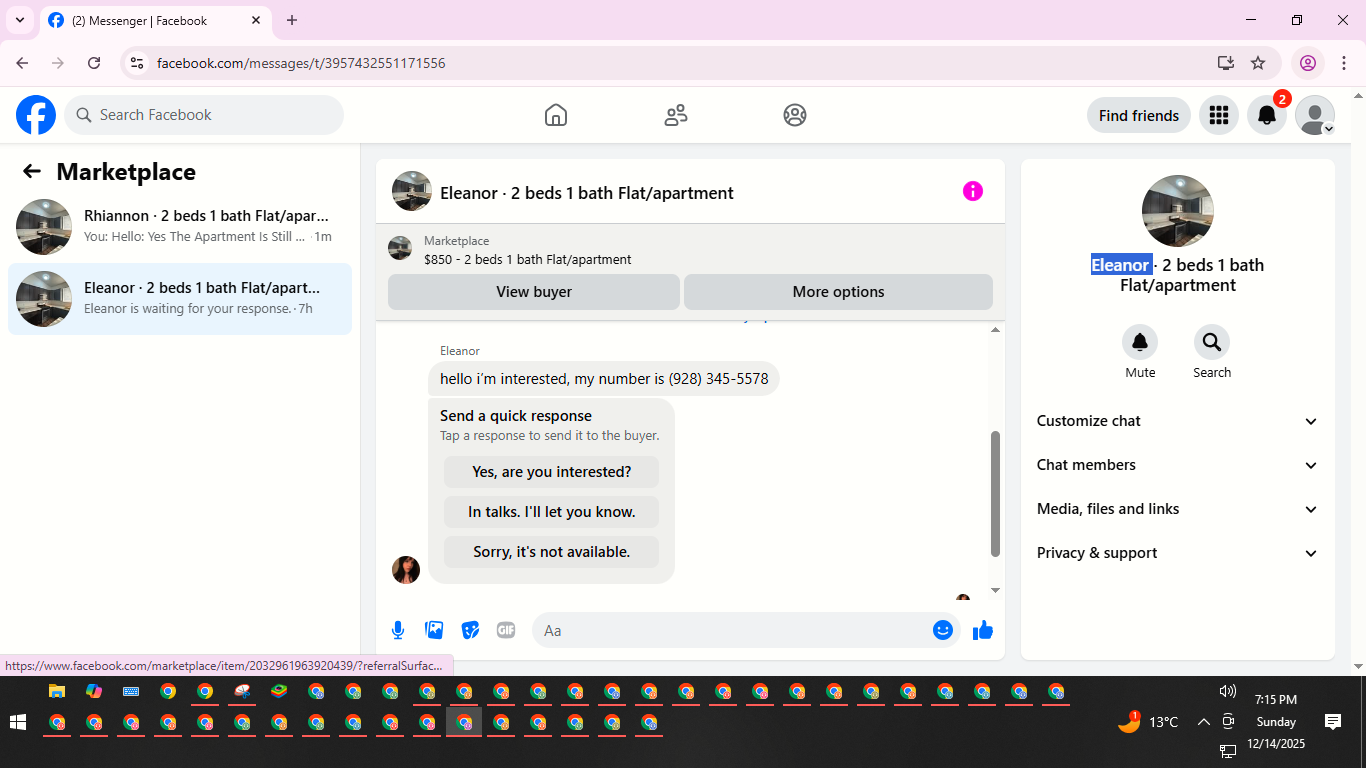
Task: Choose a sticker with the sticker icon
Action: (x=470, y=630)
